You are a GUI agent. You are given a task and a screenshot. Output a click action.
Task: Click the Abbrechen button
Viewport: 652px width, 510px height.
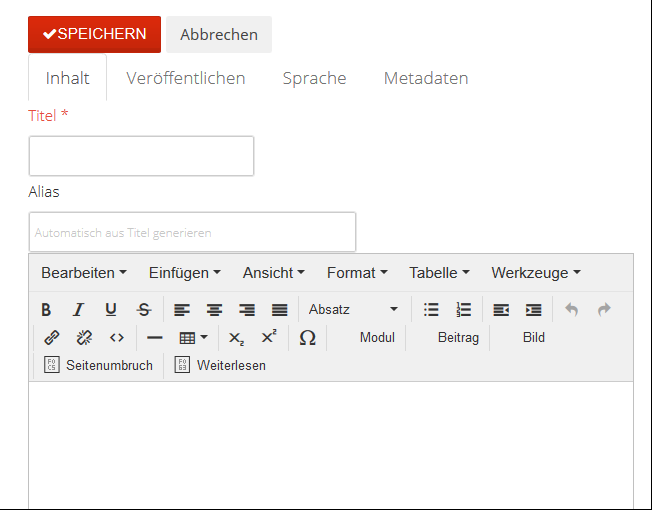pos(219,34)
